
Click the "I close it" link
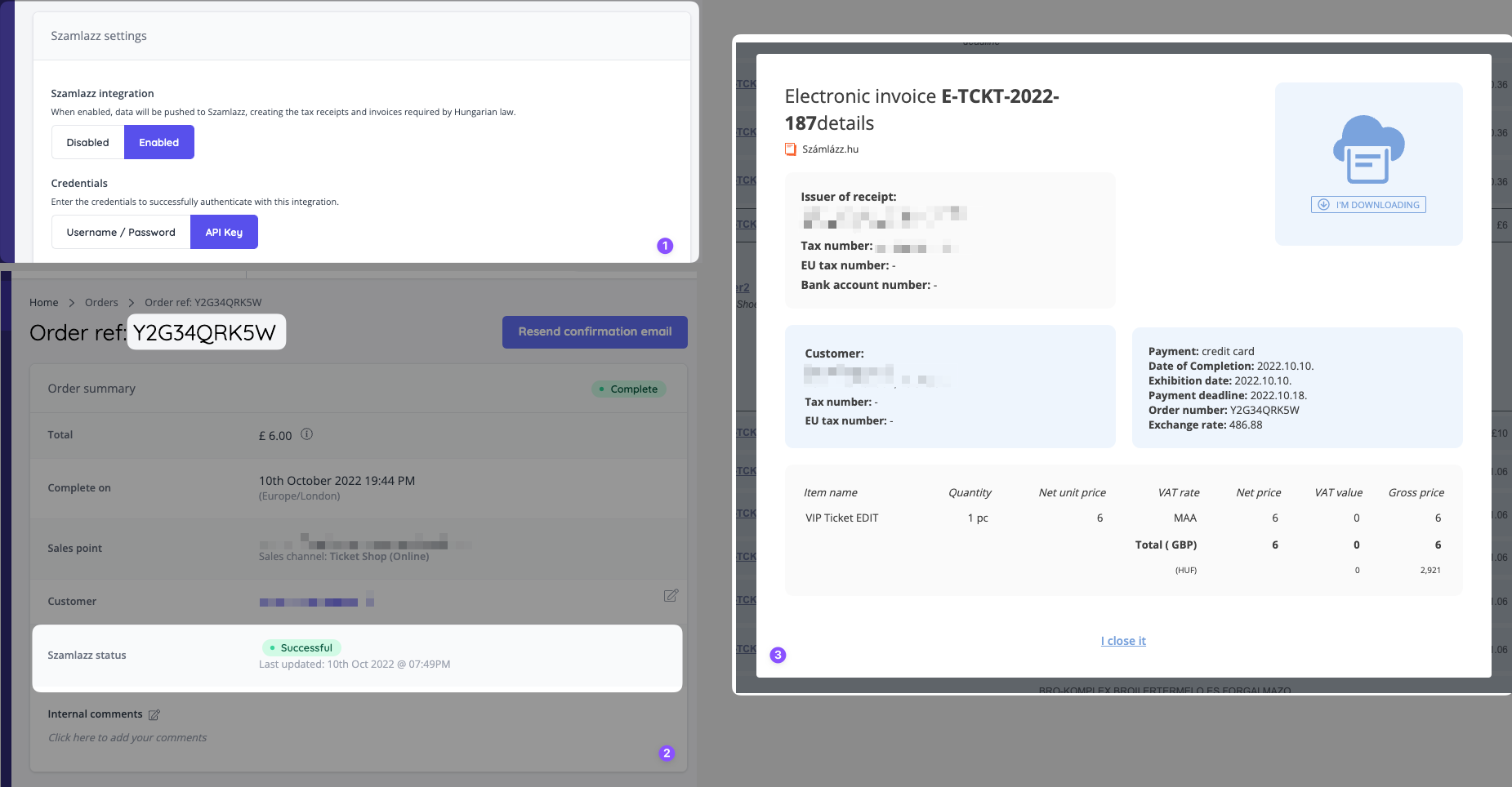pos(1123,640)
